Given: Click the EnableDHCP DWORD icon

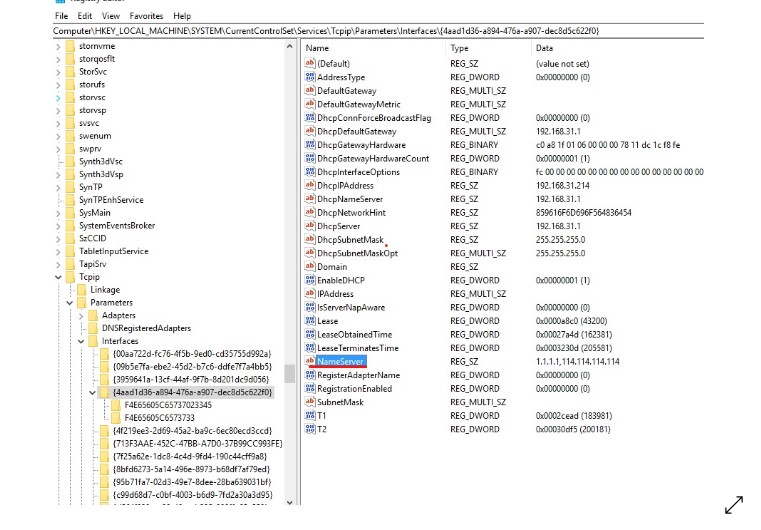Looking at the screenshot, I should coord(310,280).
